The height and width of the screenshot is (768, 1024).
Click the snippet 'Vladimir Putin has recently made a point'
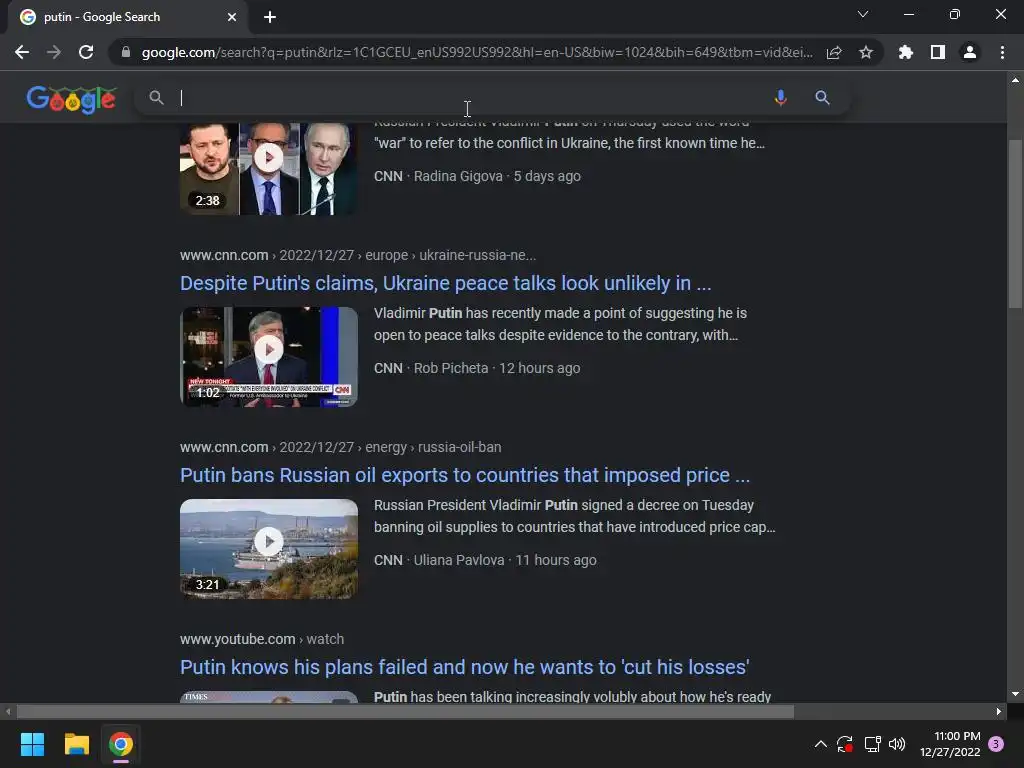click(560, 324)
